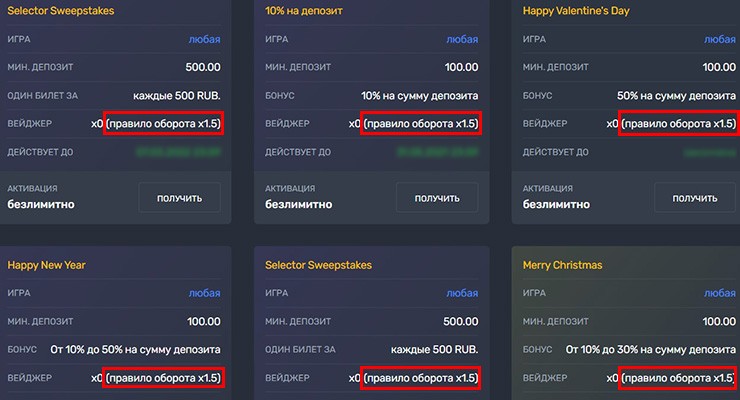Click любая link in Happy Valentine's Day card
Viewport: 740px width, 400px height.
tap(720, 39)
